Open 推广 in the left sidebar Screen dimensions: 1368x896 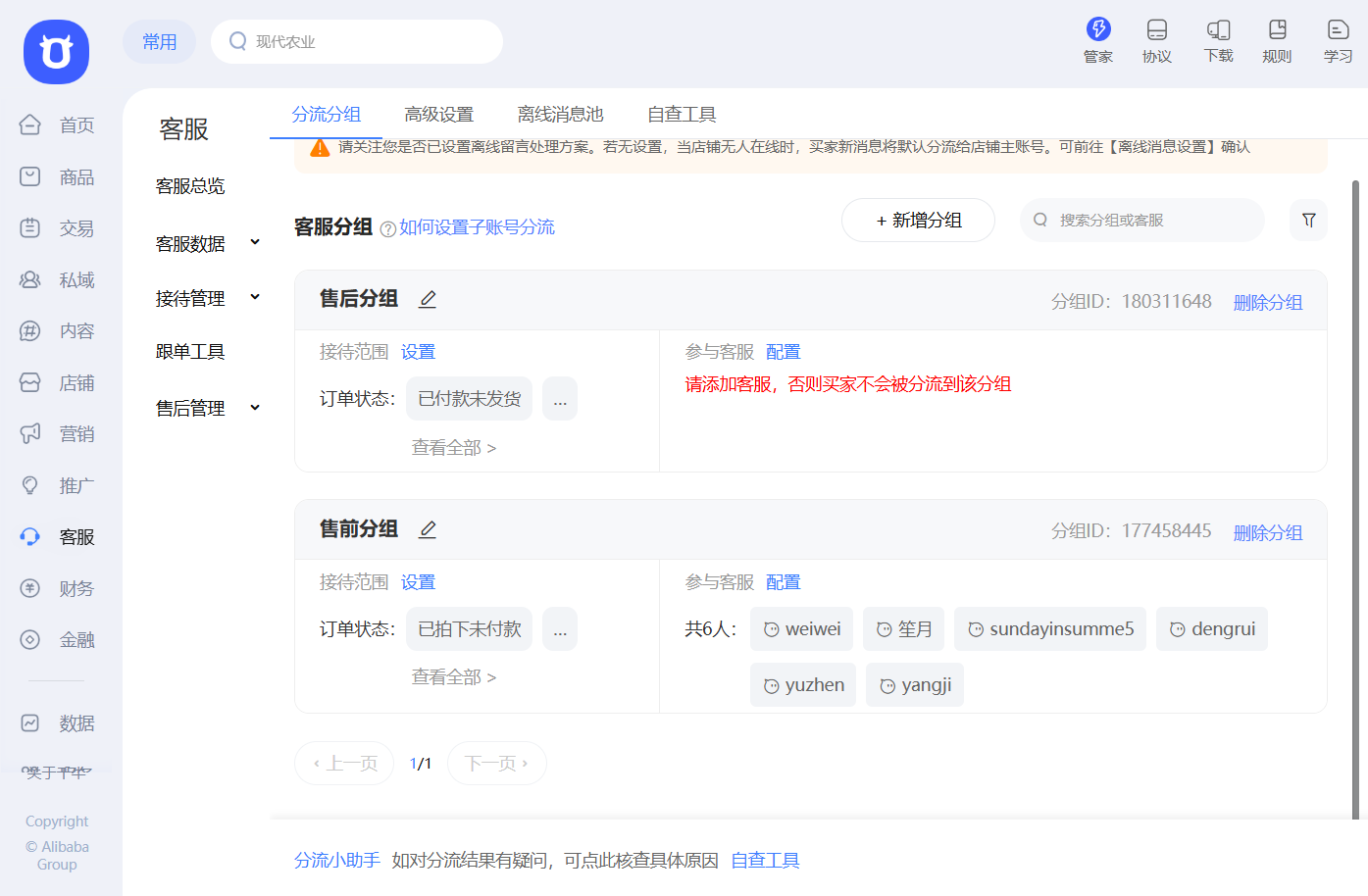click(x=57, y=486)
